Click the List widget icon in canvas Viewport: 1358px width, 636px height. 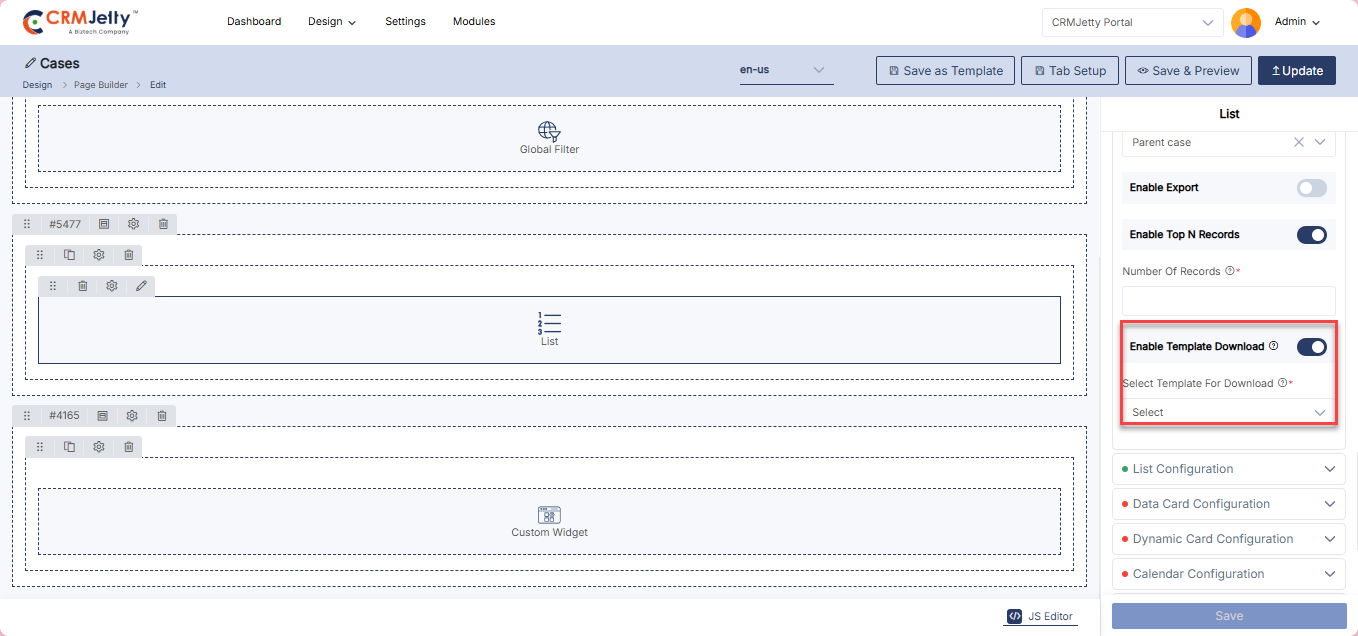[x=549, y=323]
